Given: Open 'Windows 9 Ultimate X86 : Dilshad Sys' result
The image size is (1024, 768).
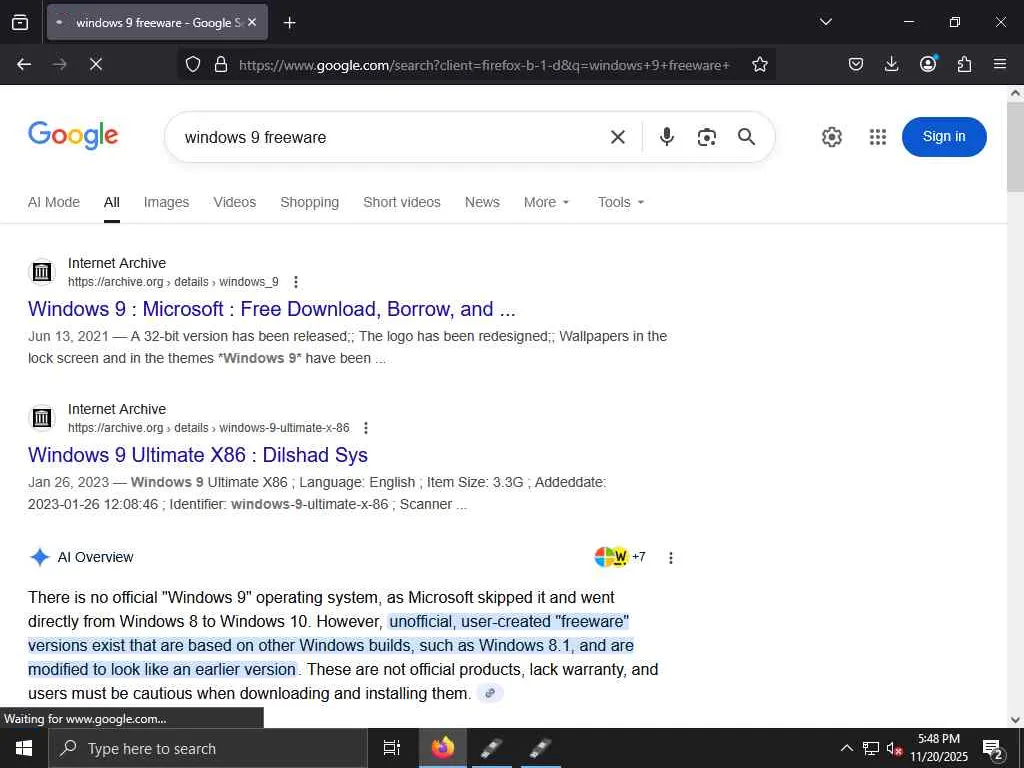Looking at the screenshot, I should [198, 455].
